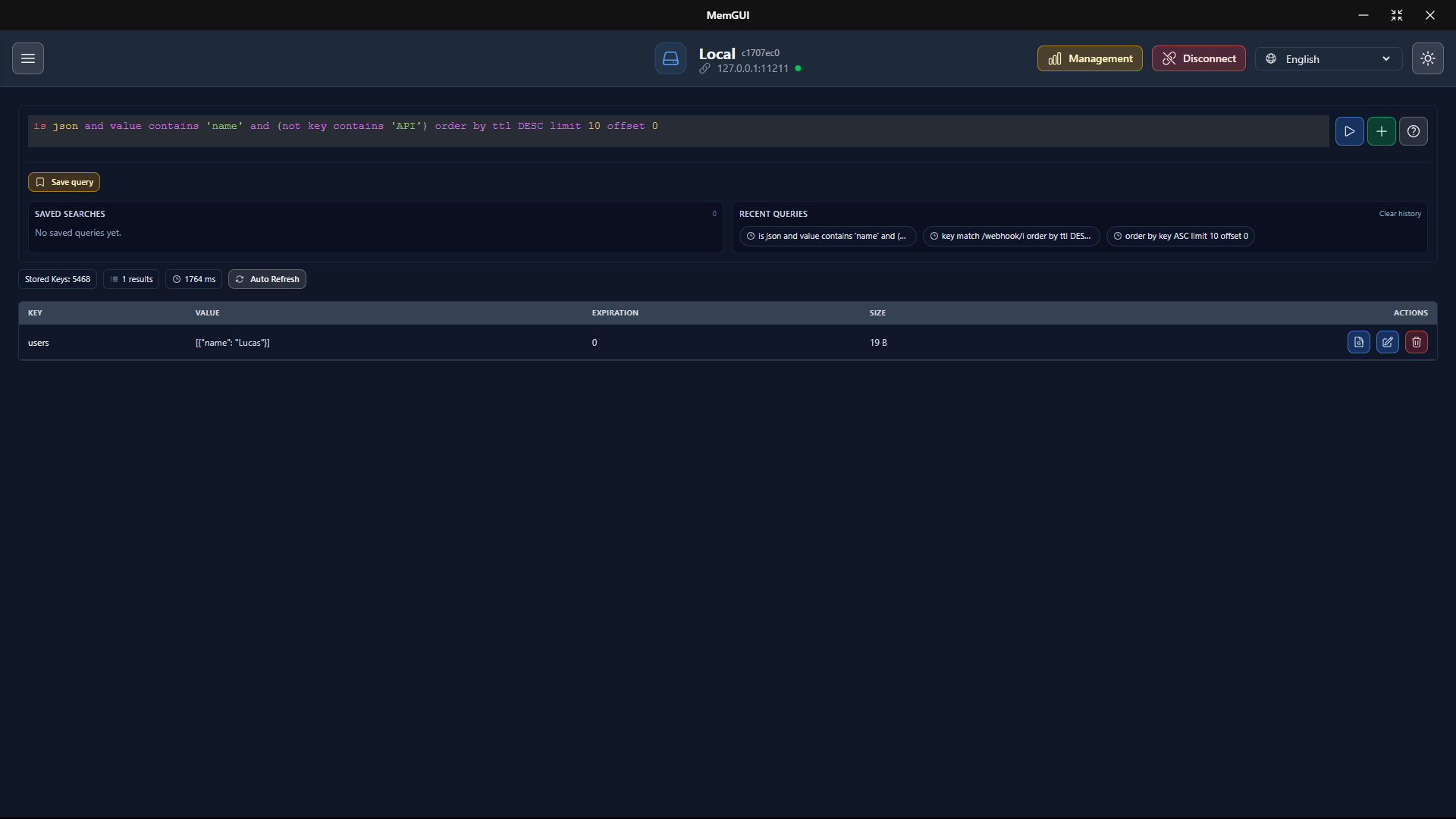Rerun 'order by key ASC limit 10 offset 0'
This screenshot has width=1456, height=819.
click(x=1181, y=236)
